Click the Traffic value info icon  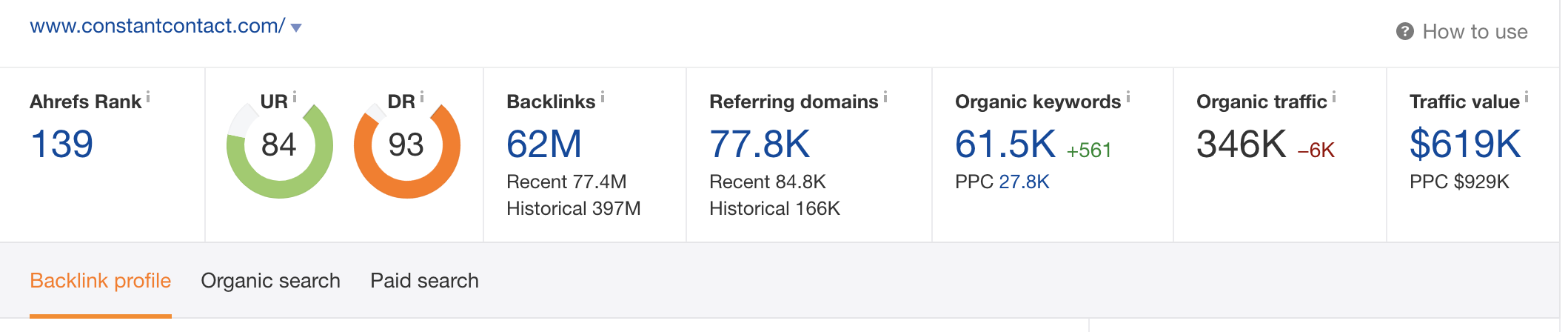[x=1527, y=97]
